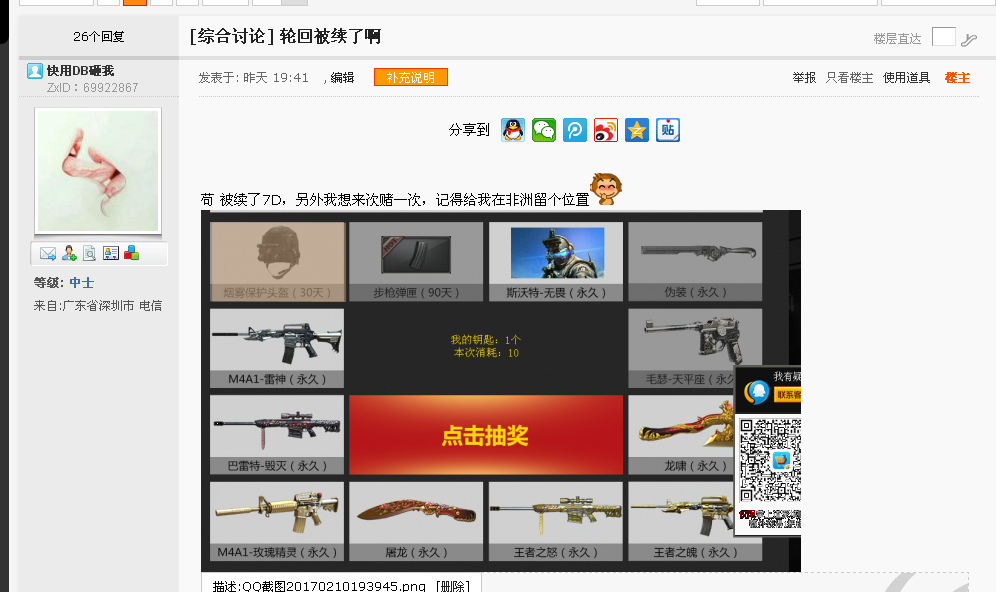The image size is (996, 592).
Task: Click the QR code in image
Action: coord(770,459)
